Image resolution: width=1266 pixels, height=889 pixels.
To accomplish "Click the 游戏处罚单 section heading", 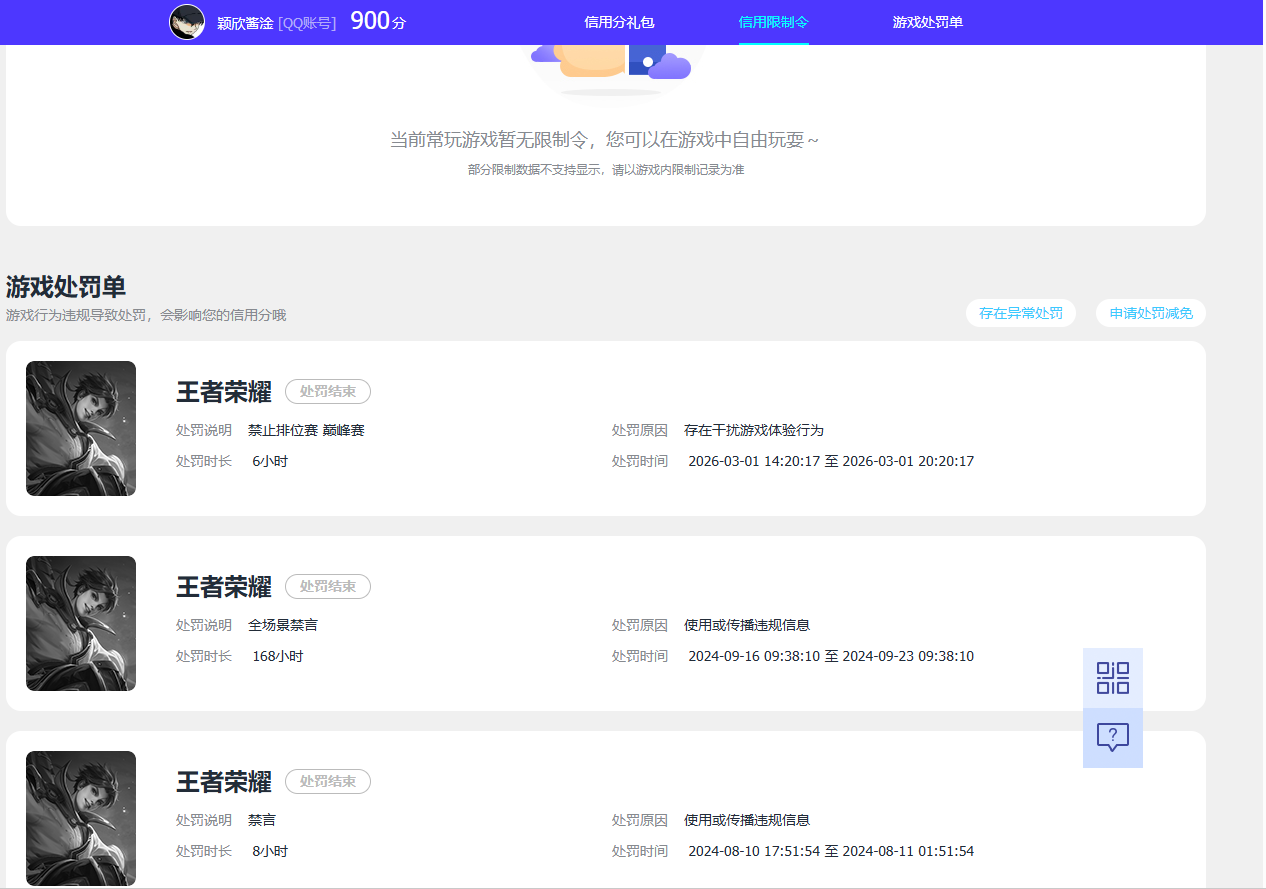I will coord(66,287).
